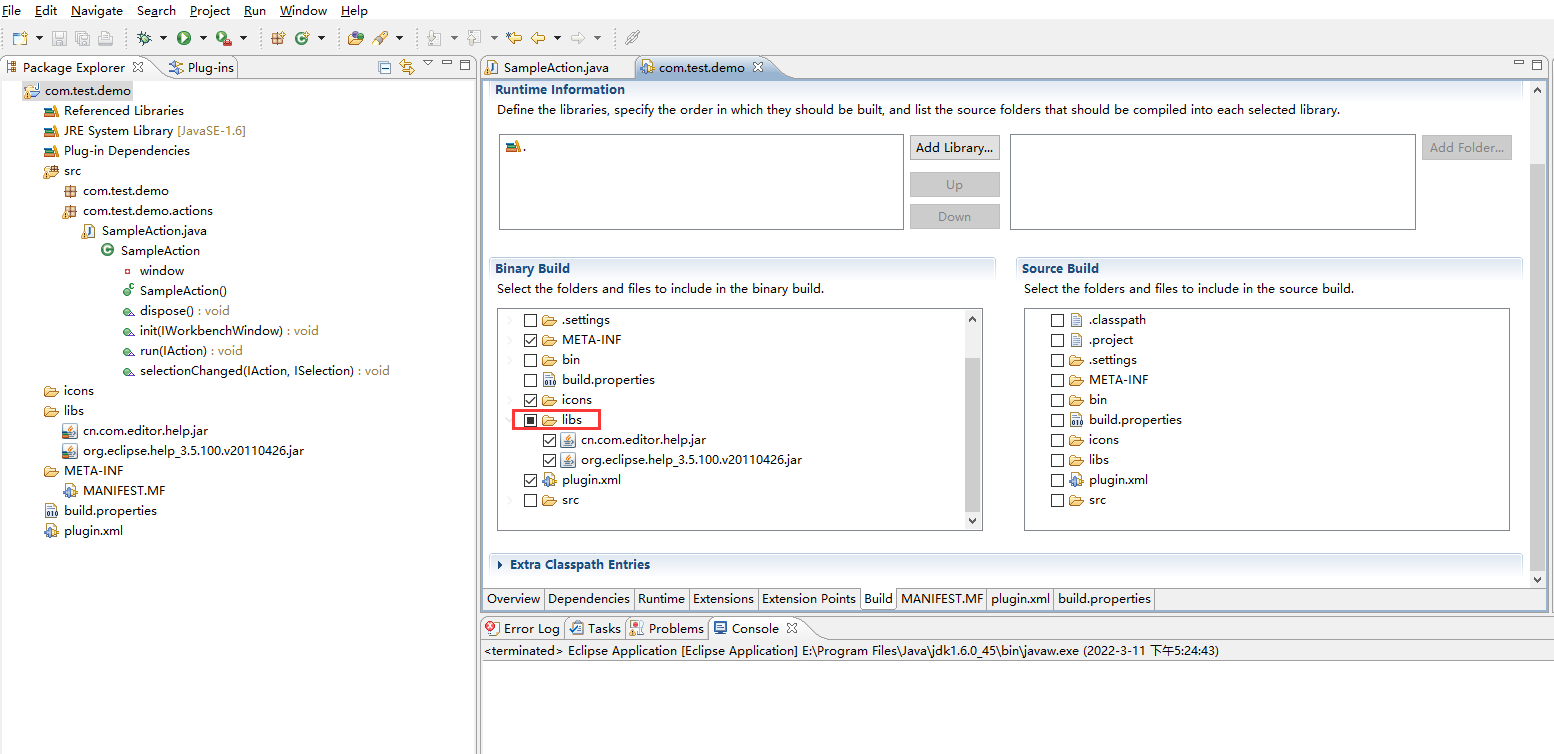The image size is (1554, 754).
Task: Click the Debug bug icon in toolbar
Action: point(144,38)
